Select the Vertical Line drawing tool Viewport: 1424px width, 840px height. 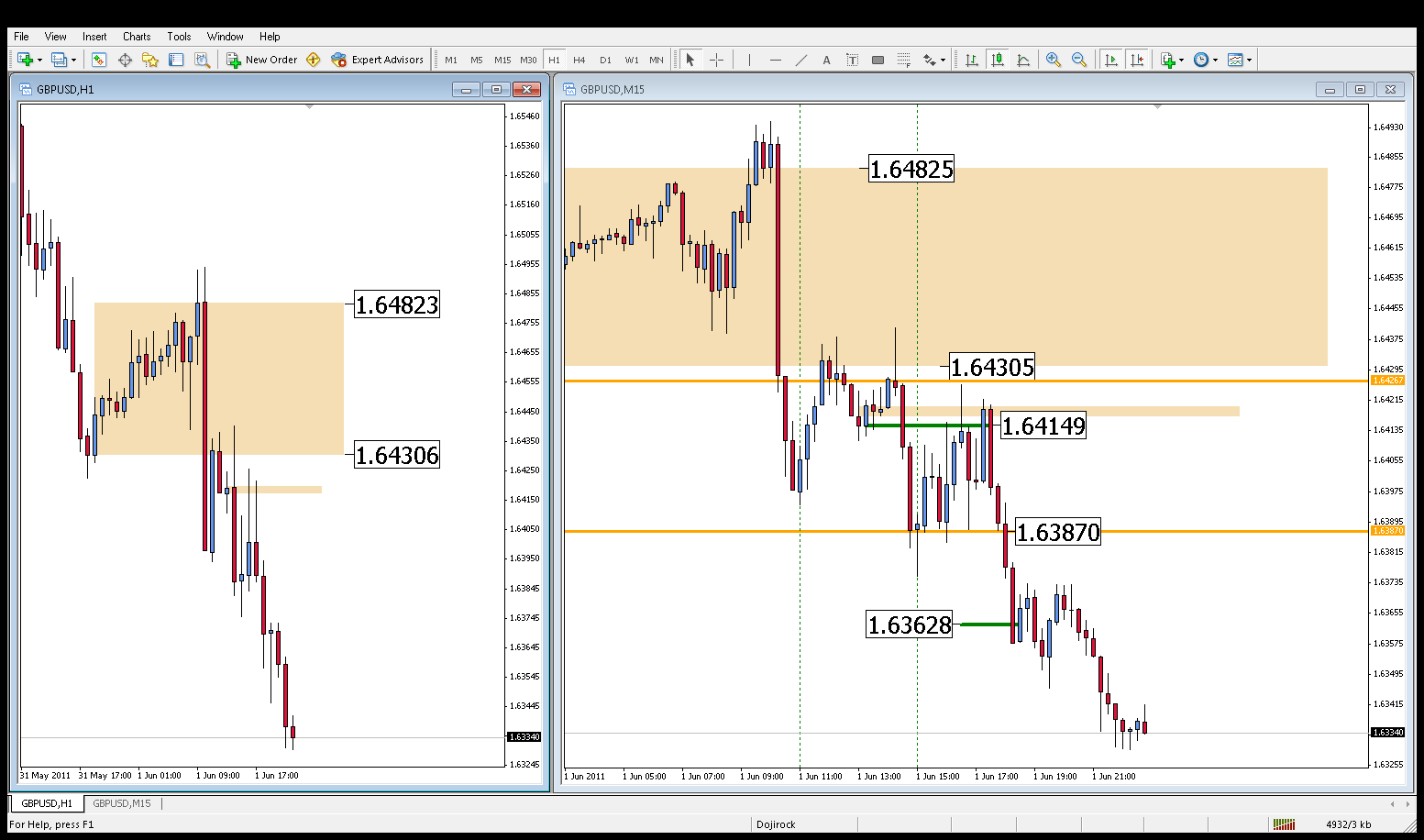click(x=749, y=60)
